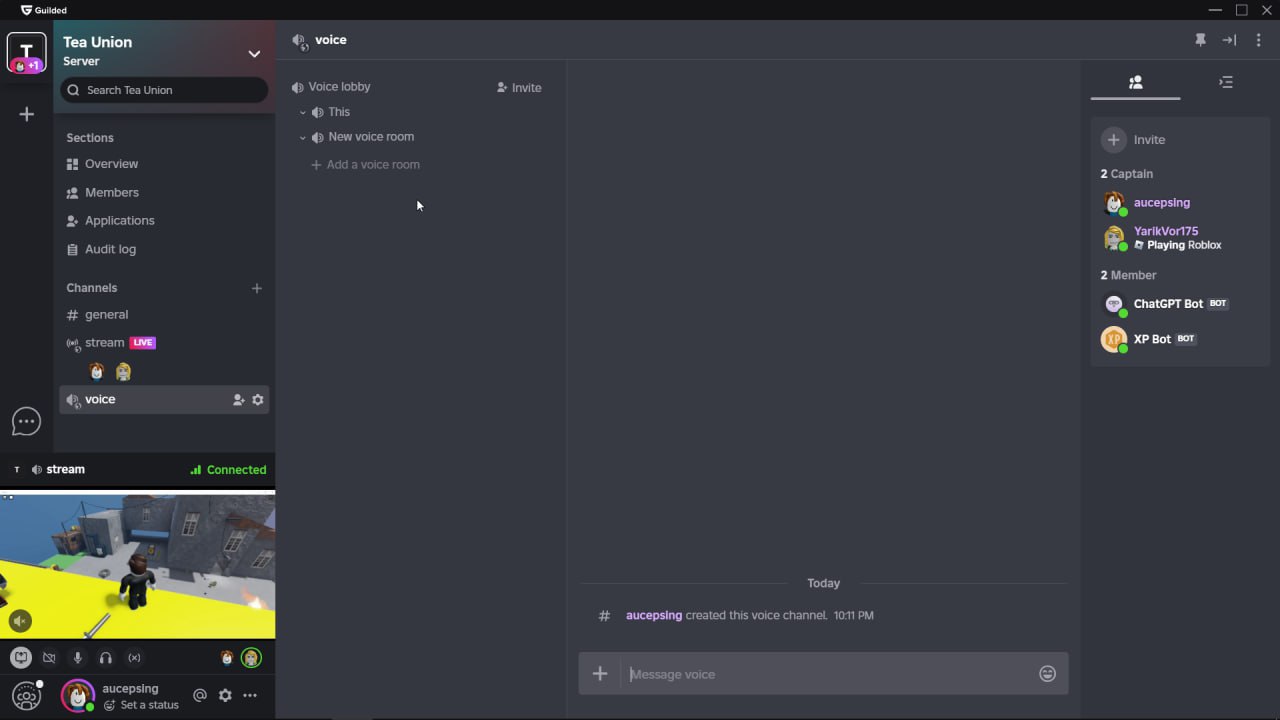Collapse the 'New voice room' entry
The image size is (1280, 720).
point(303,137)
